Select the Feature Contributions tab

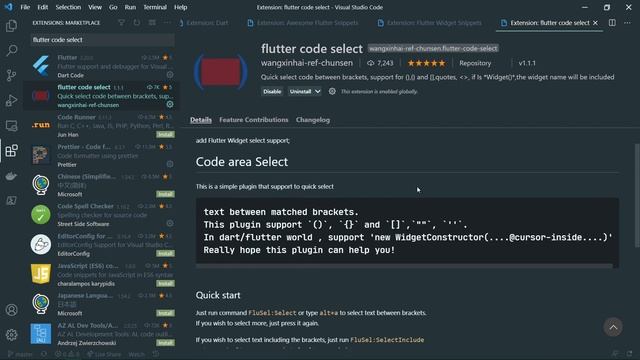coord(253,120)
